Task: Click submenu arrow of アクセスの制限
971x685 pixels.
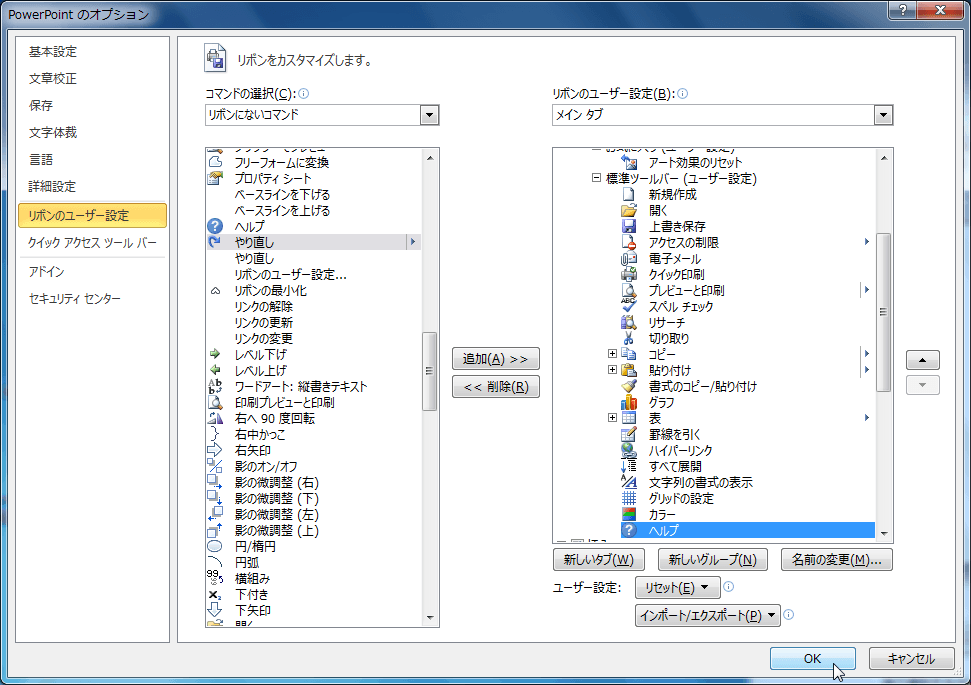Action: [867, 242]
